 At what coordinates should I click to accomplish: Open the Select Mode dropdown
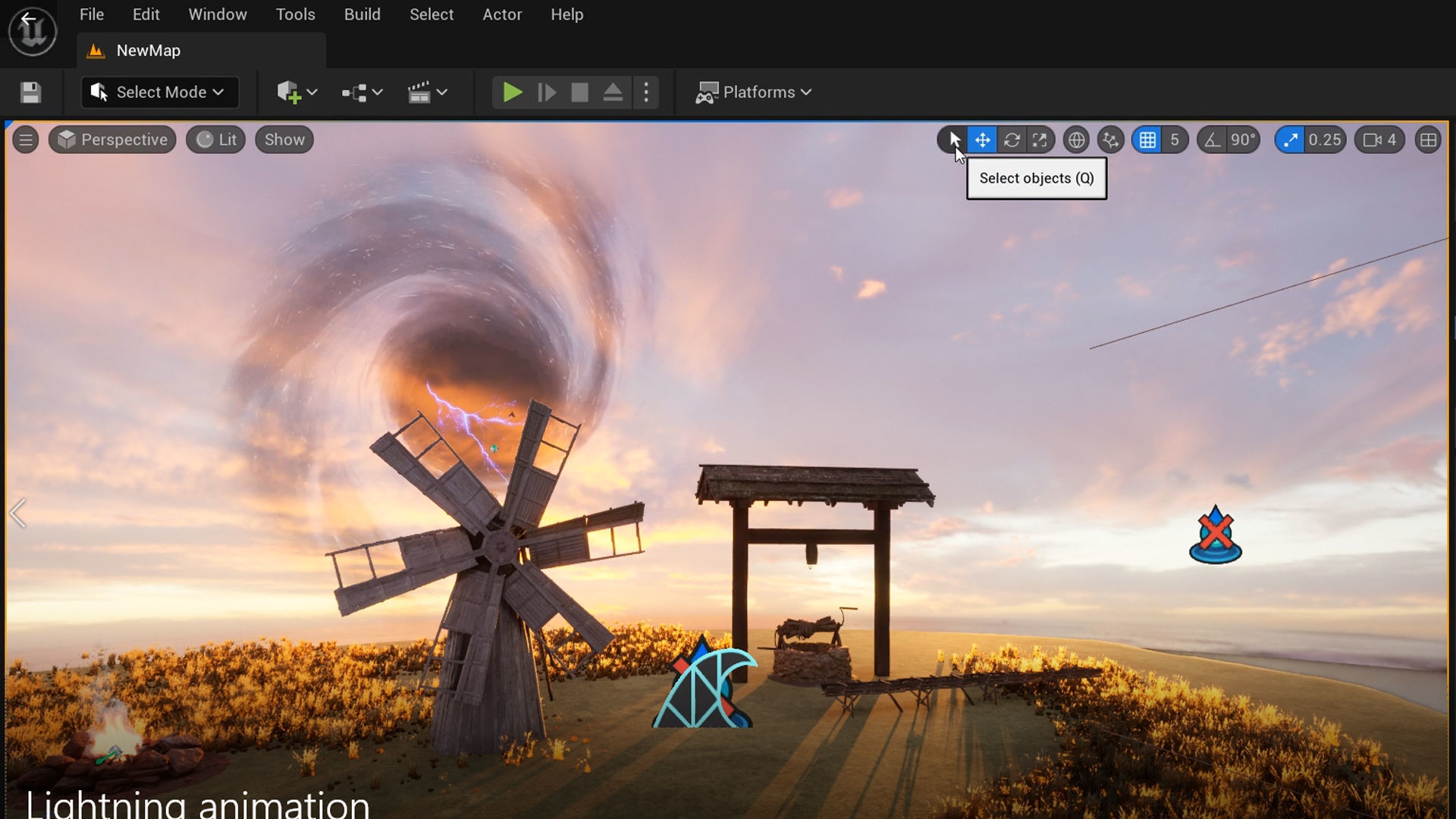pos(160,93)
